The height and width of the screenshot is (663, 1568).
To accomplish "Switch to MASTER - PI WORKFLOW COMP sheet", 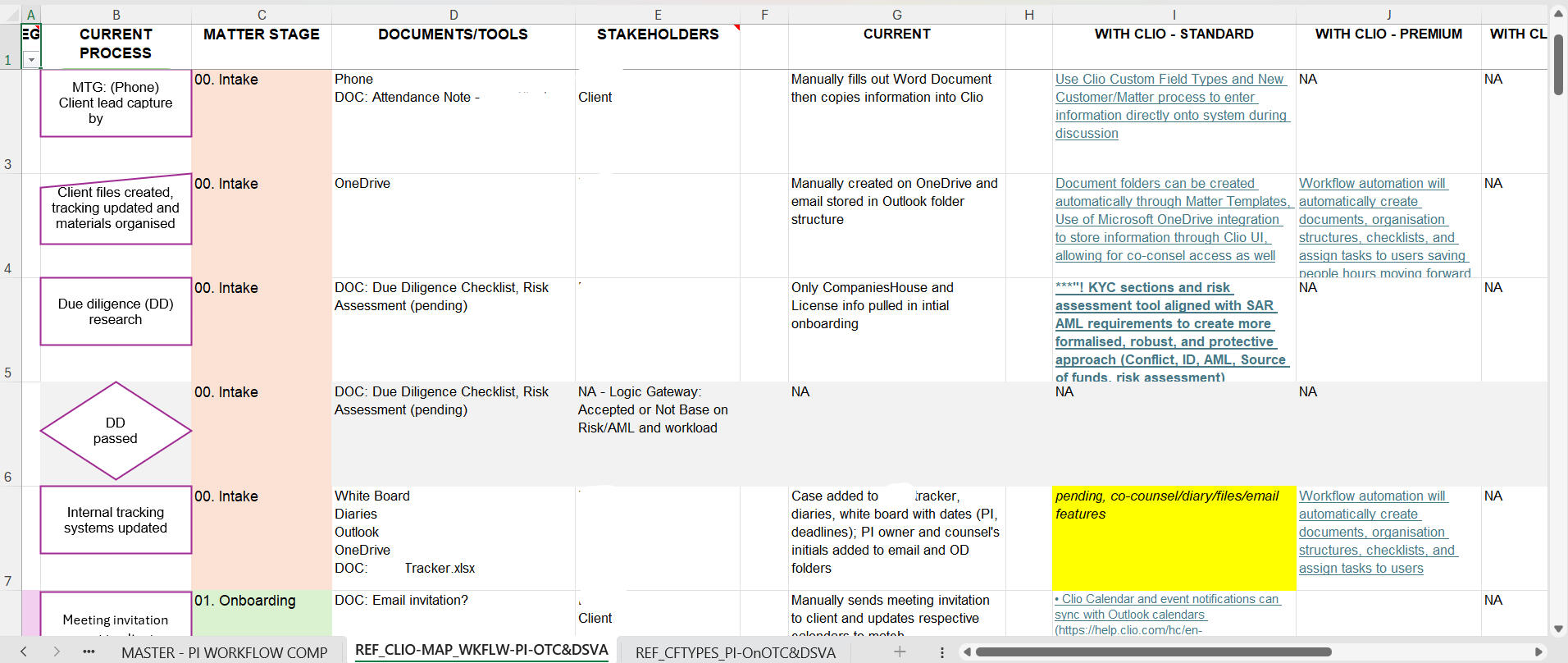I will (224, 652).
